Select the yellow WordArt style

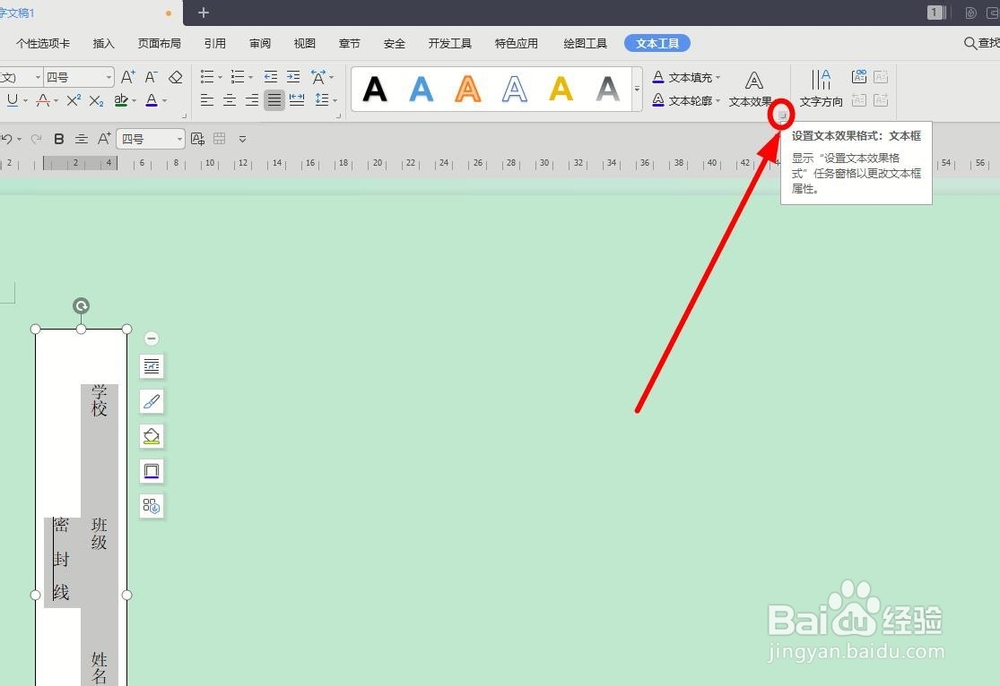pos(561,89)
